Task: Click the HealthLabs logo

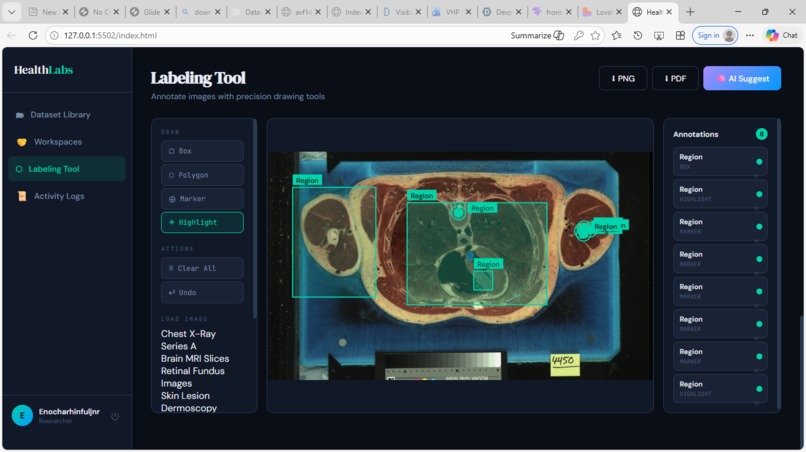Action: [x=43, y=70]
